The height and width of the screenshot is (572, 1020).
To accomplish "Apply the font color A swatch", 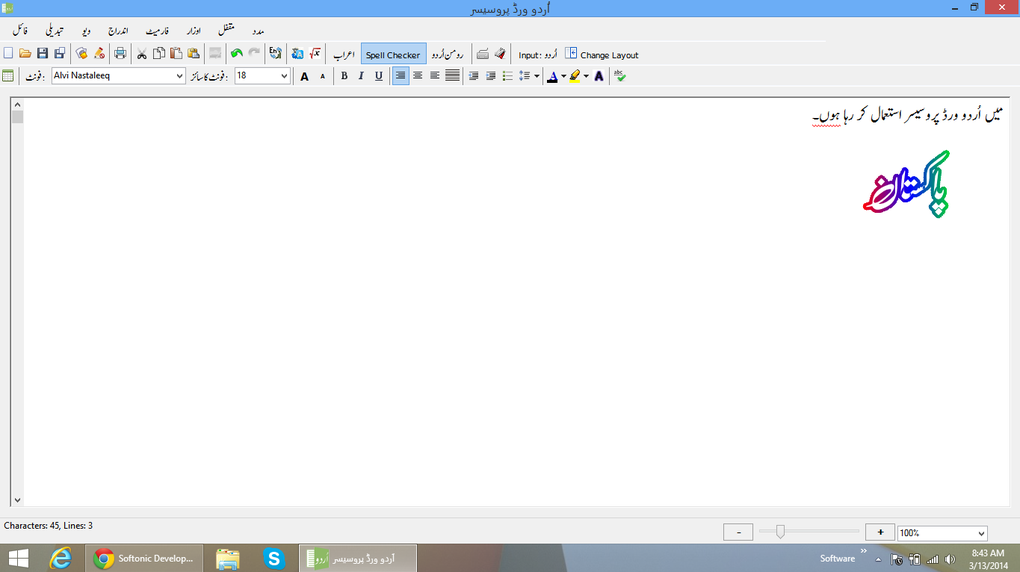I will [552, 76].
